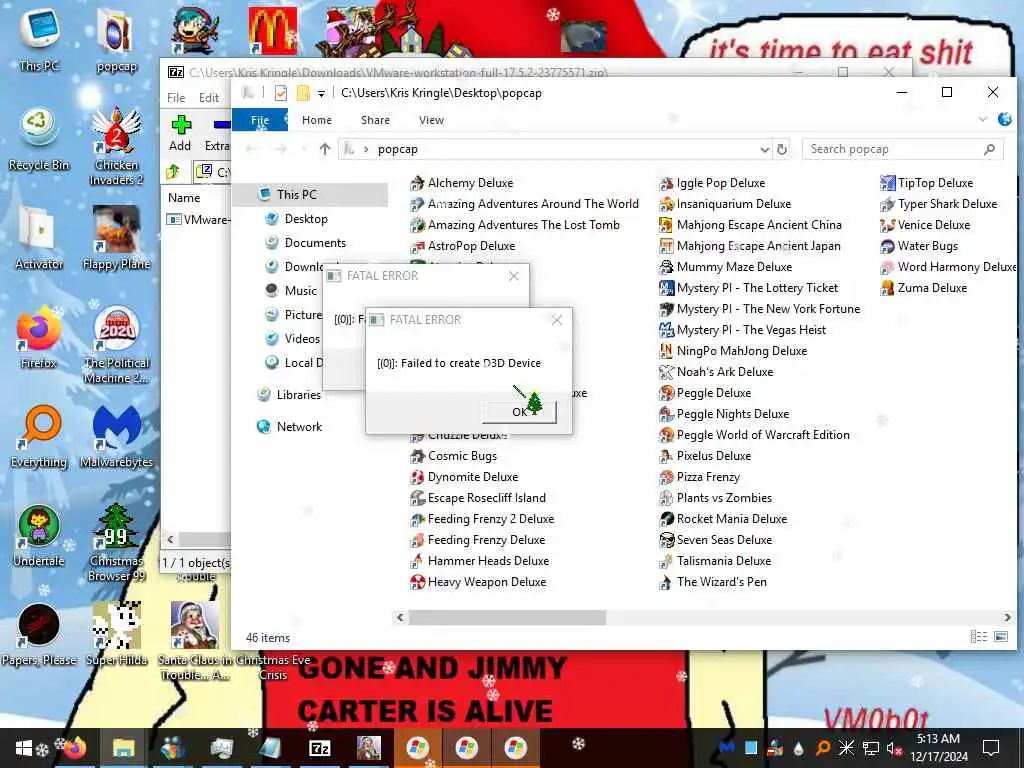The height and width of the screenshot is (768, 1024).
Task: Select Rocket Mania Deluxe file
Action: pyautogui.click(x=723, y=519)
